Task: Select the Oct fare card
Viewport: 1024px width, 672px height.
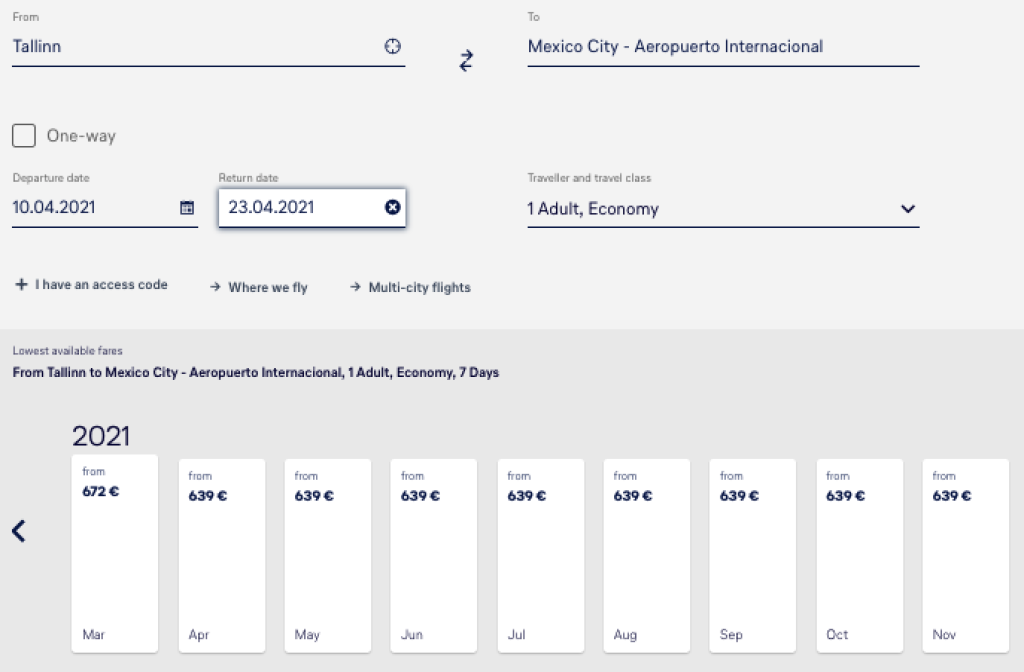Action: point(859,555)
